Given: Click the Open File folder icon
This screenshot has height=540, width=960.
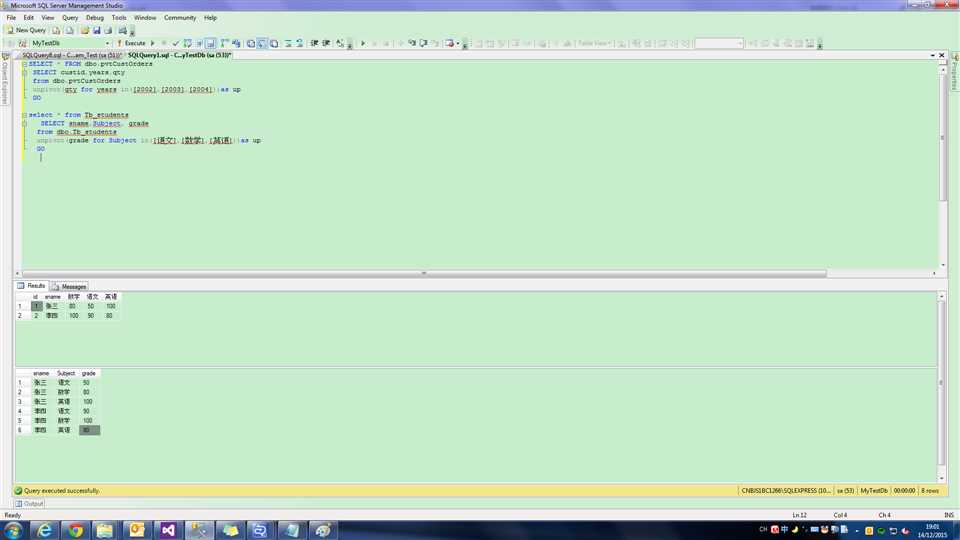Looking at the screenshot, I should click(85, 30).
